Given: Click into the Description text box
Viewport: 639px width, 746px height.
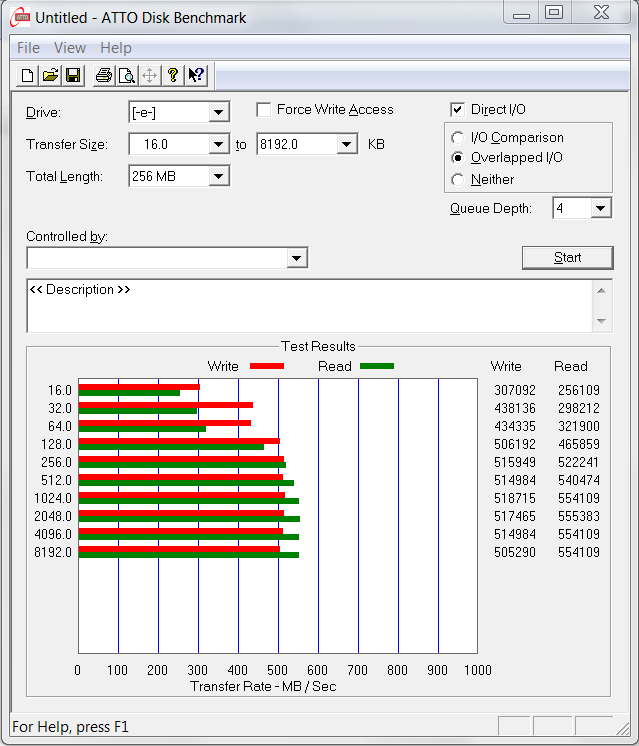Looking at the screenshot, I should coord(309,306).
